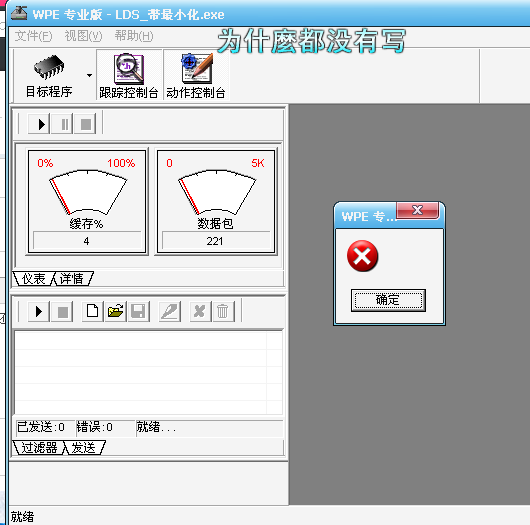The width and height of the screenshot is (530, 525).
Task: Open the 帮助(H) menu
Action: tap(134, 36)
